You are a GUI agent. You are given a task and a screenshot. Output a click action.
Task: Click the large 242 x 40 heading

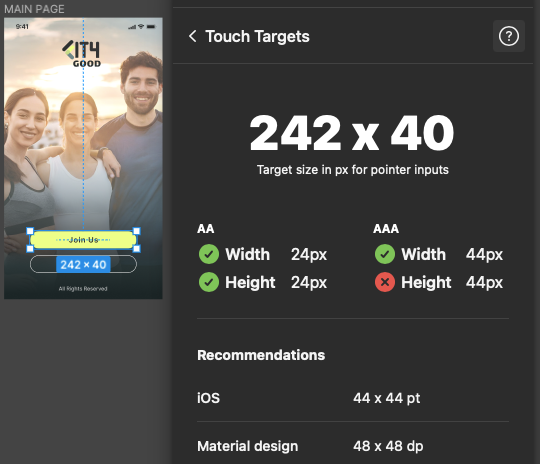(x=352, y=133)
